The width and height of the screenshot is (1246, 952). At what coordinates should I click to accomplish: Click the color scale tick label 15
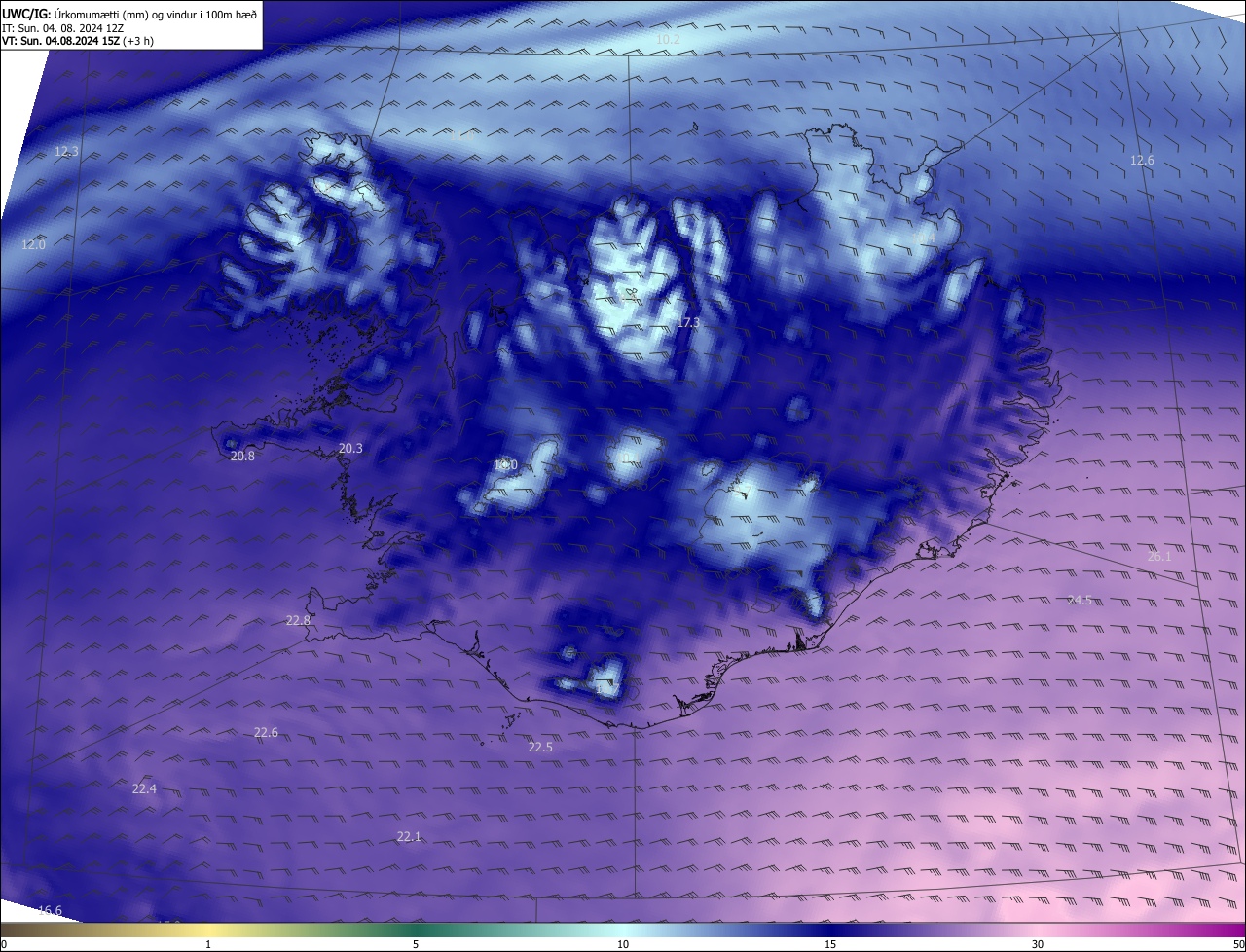830,944
